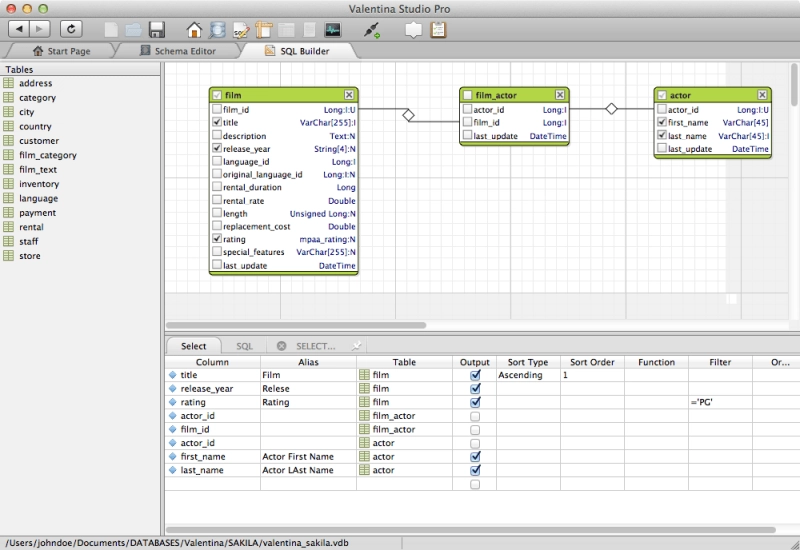The height and width of the screenshot is (550, 800).
Task: Toggle select-all checkbox in film_actor header
Action: [467, 95]
